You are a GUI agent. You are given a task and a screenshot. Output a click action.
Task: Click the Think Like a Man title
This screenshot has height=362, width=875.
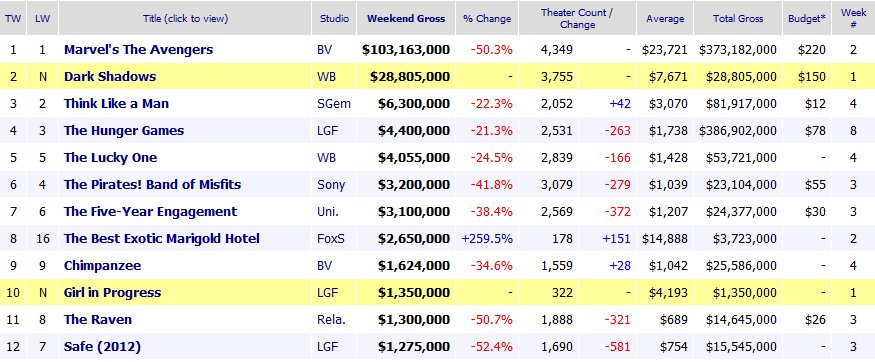pyautogui.click(x=116, y=104)
